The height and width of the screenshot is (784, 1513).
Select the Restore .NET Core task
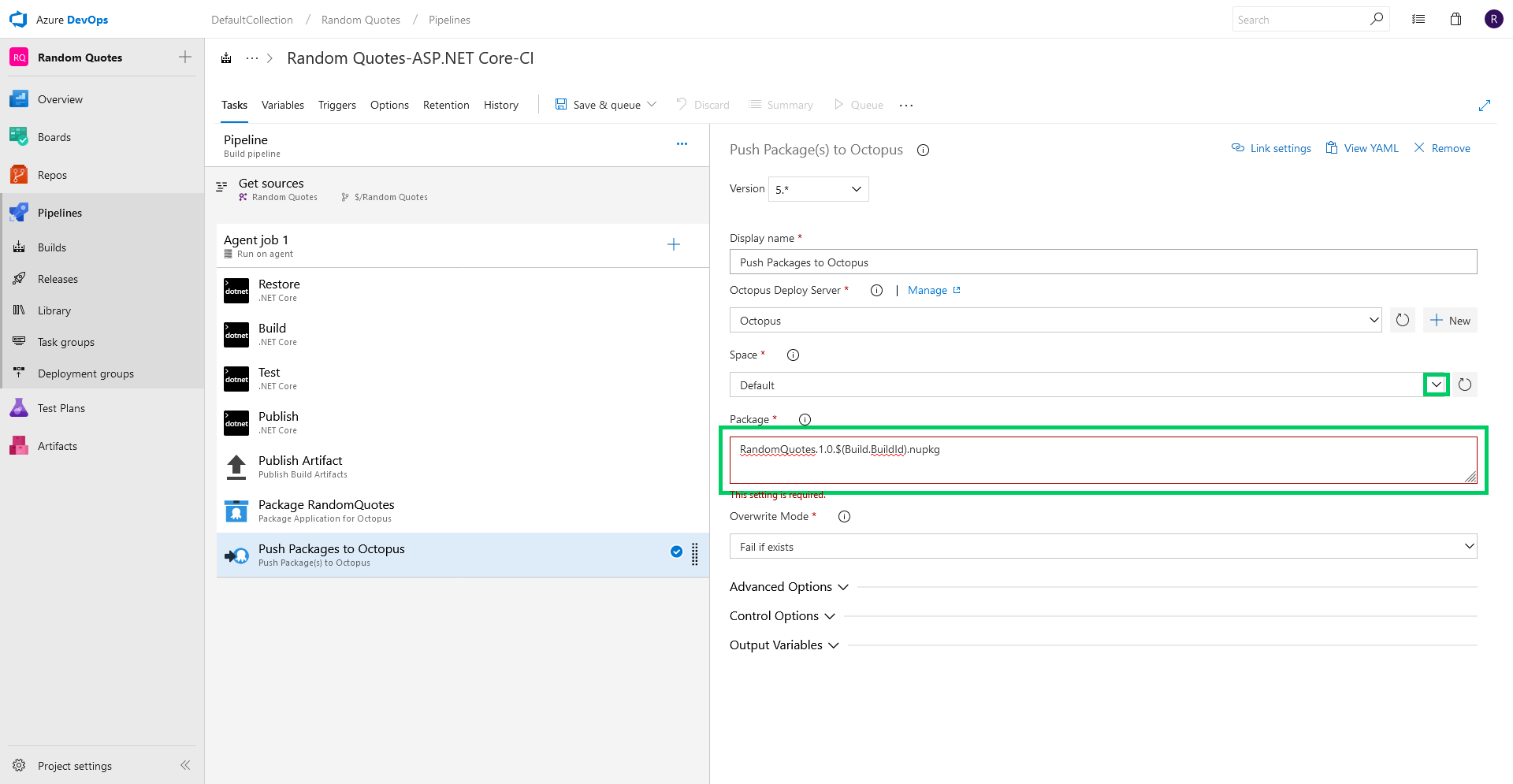pos(463,290)
